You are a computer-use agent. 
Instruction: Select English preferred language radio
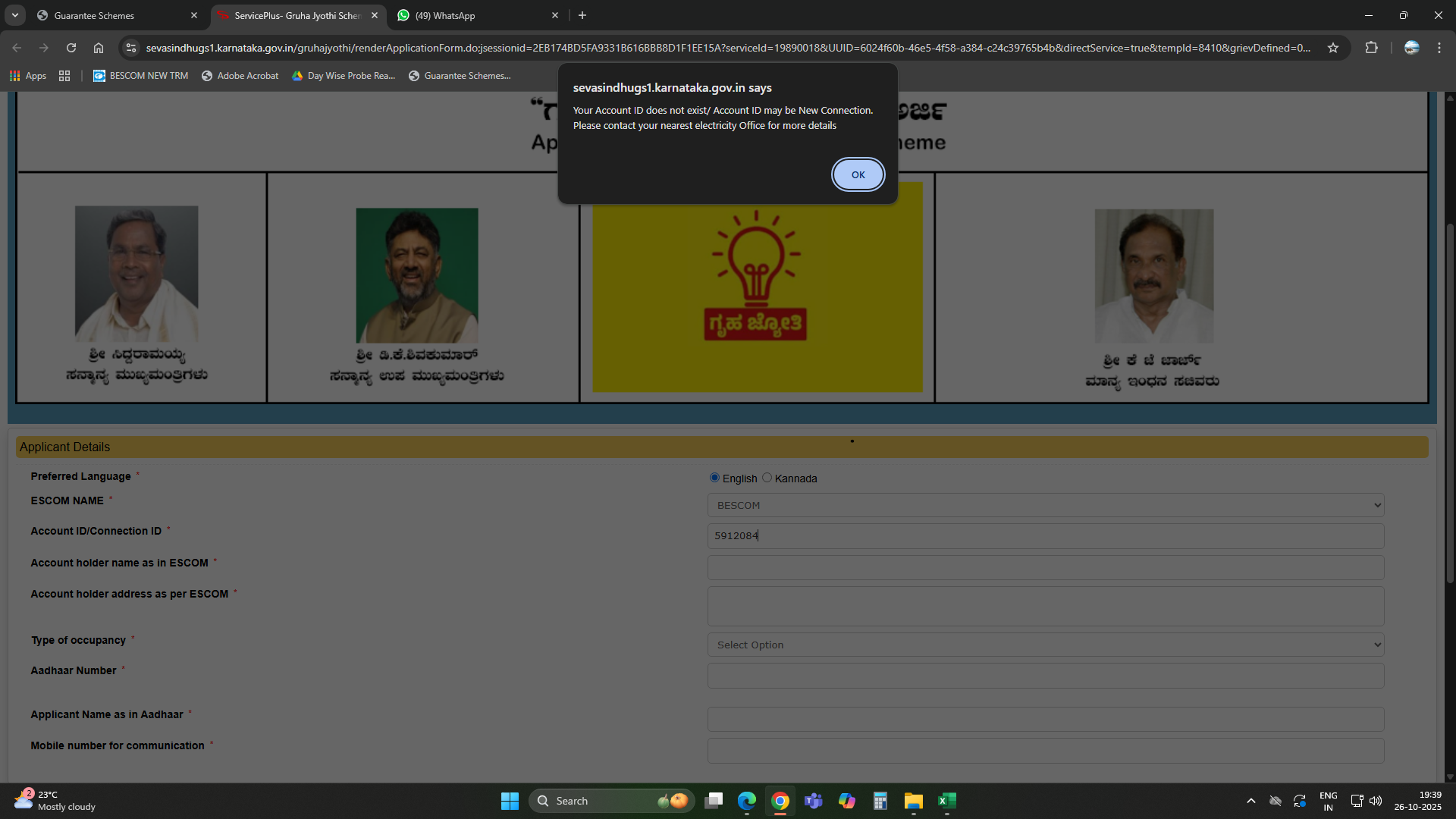(714, 478)
